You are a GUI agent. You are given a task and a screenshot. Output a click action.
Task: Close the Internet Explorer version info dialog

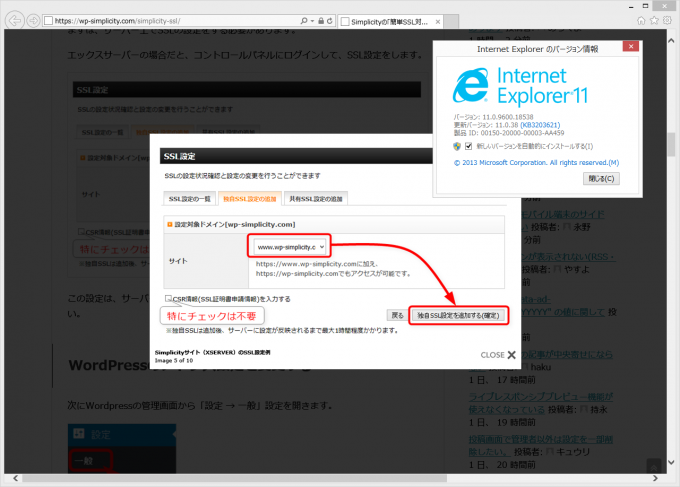631,46
